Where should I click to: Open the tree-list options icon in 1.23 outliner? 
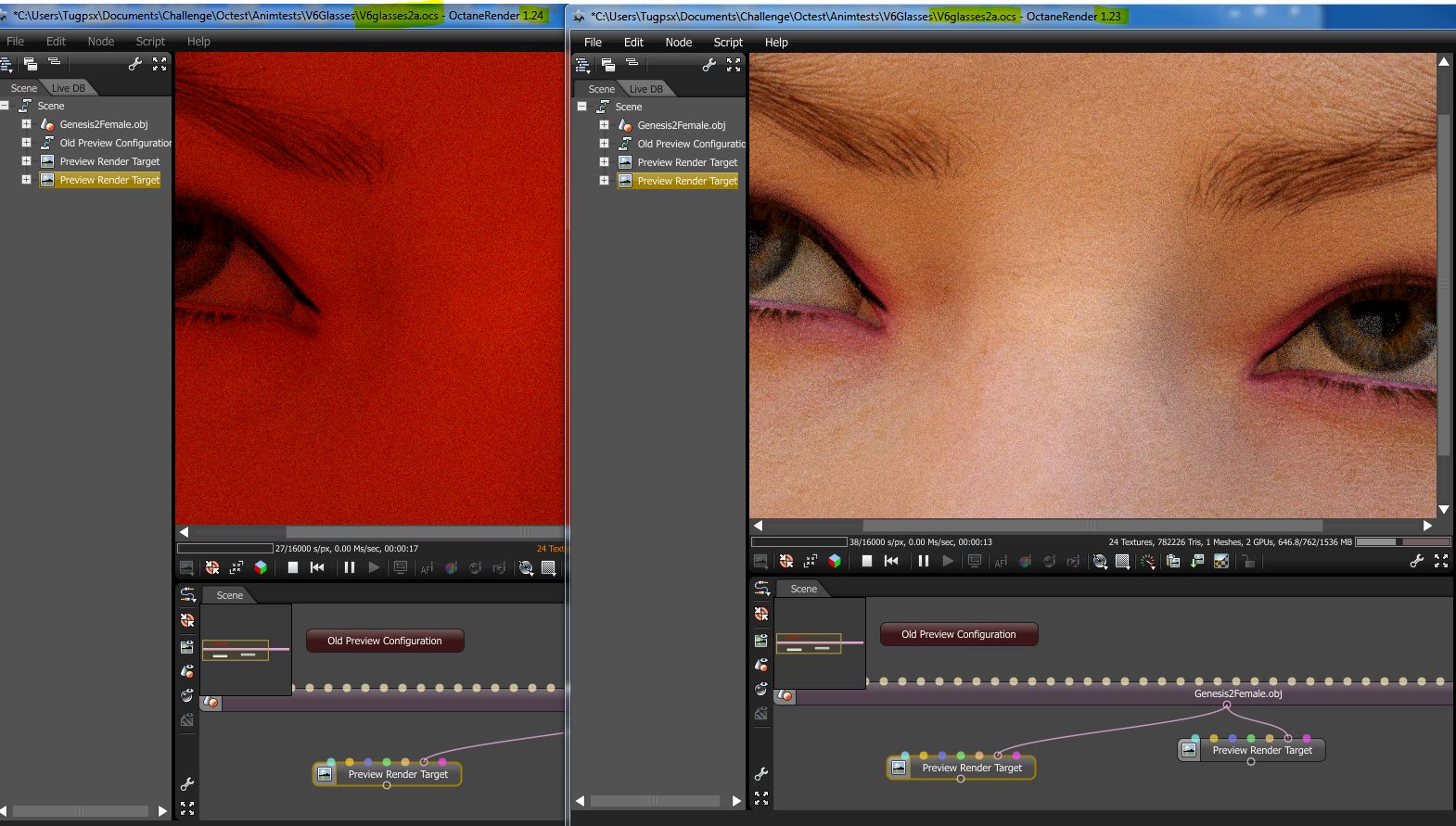582,65
